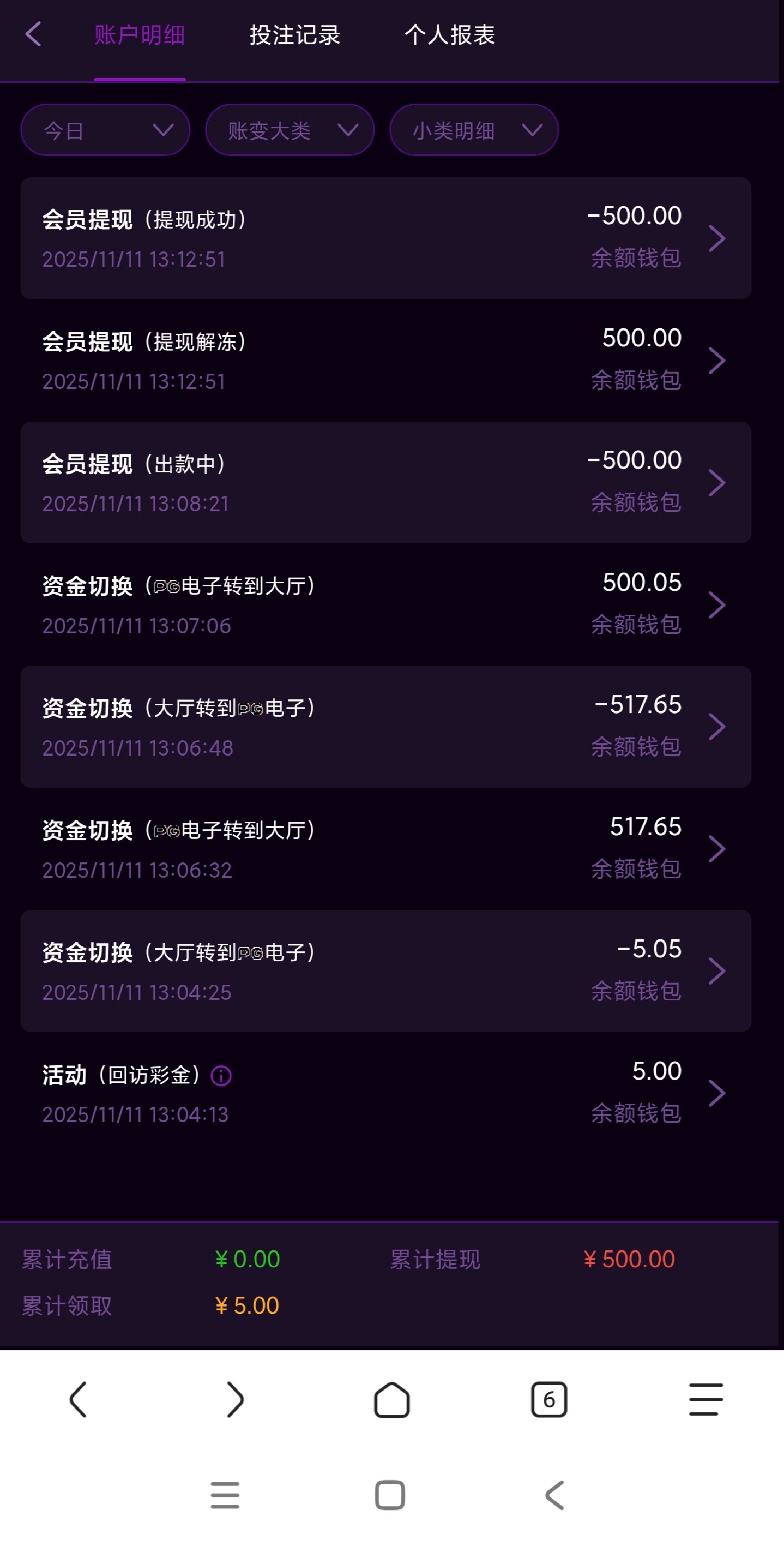Image resolution: width=784 pixels, height=1546 pixels.
Task: Expand the 提现解冻 record chevron
Action: coord(717,361)
